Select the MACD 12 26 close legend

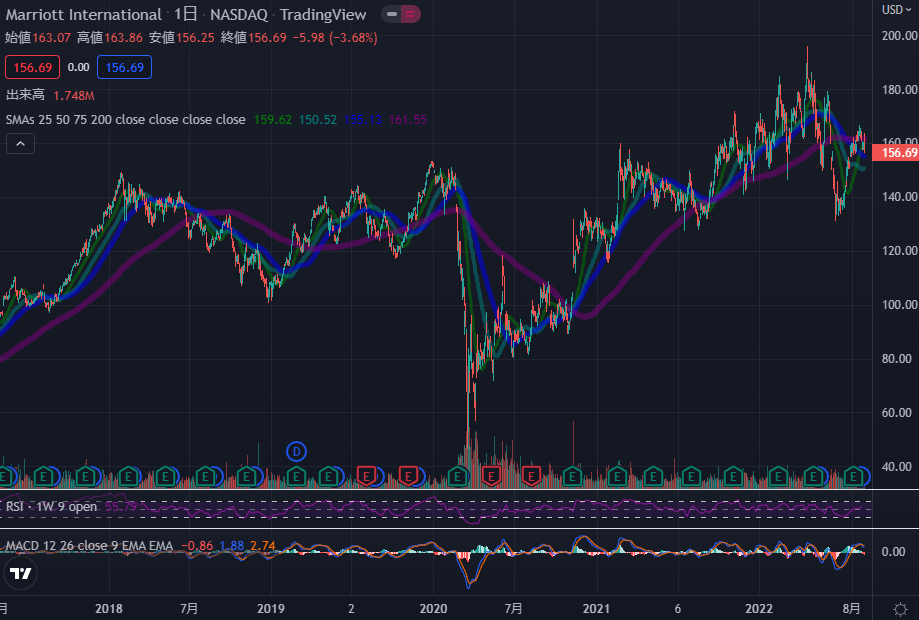[x=90, y=546]
